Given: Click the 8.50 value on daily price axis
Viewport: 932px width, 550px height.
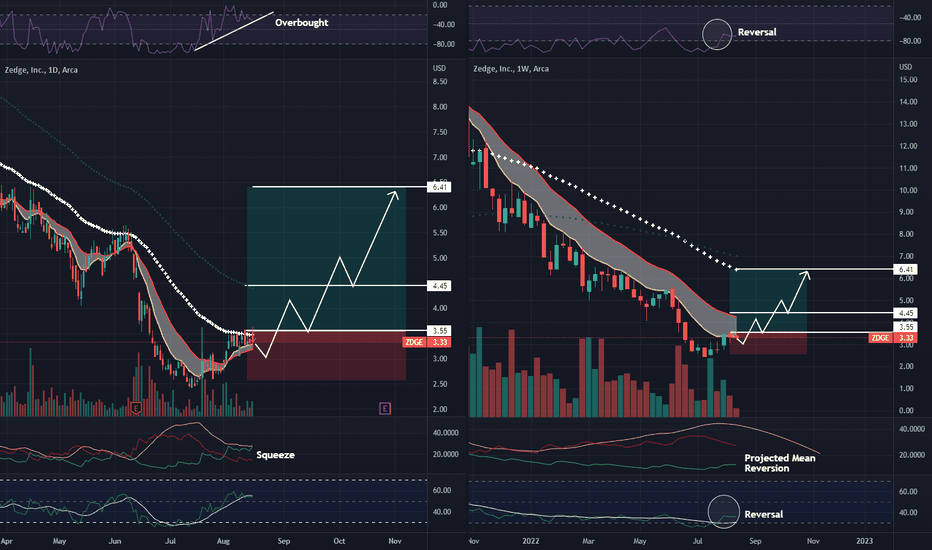Looking at the screenshot, I should (x=440, y=81).
